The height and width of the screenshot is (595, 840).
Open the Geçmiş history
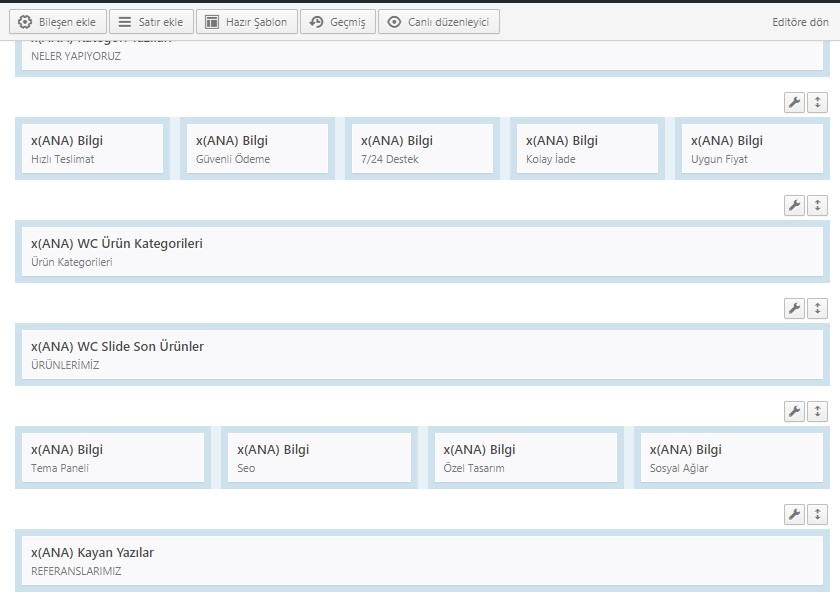pyautogui.click(x=338, y=22)
